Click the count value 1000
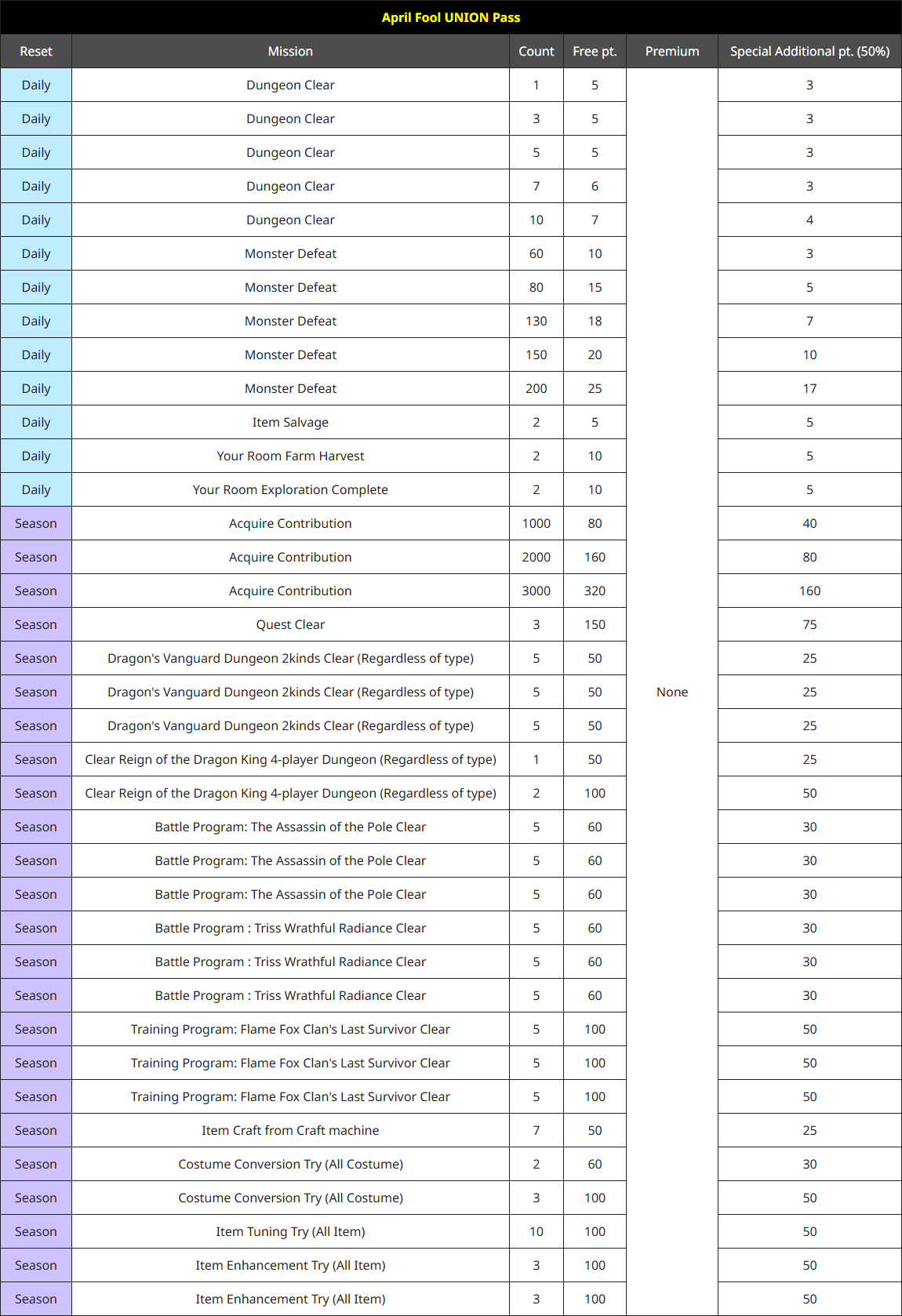The image size is (902, 1316). coord(536,523)
